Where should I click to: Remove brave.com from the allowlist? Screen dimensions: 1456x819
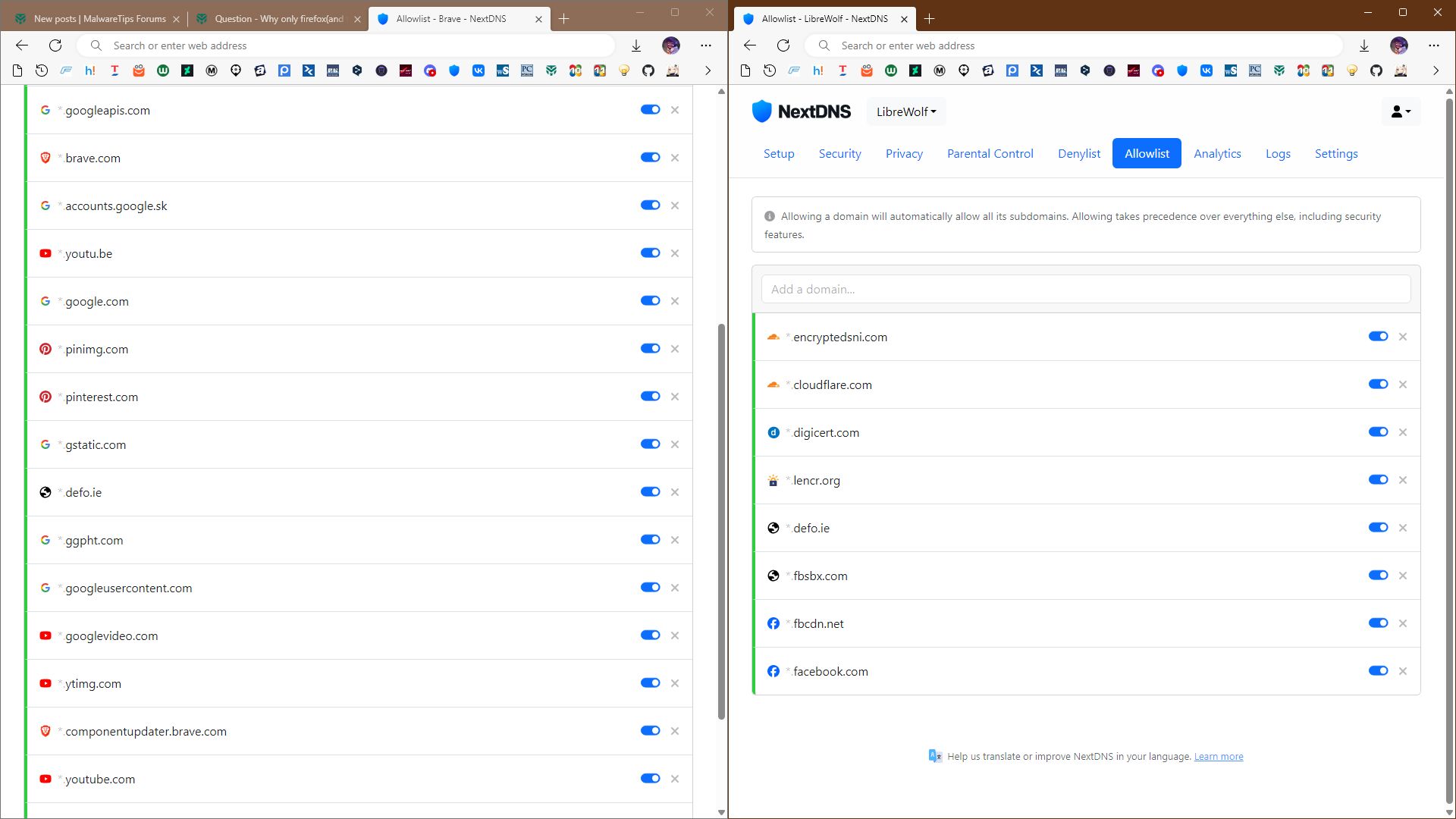tap(675, 158)
